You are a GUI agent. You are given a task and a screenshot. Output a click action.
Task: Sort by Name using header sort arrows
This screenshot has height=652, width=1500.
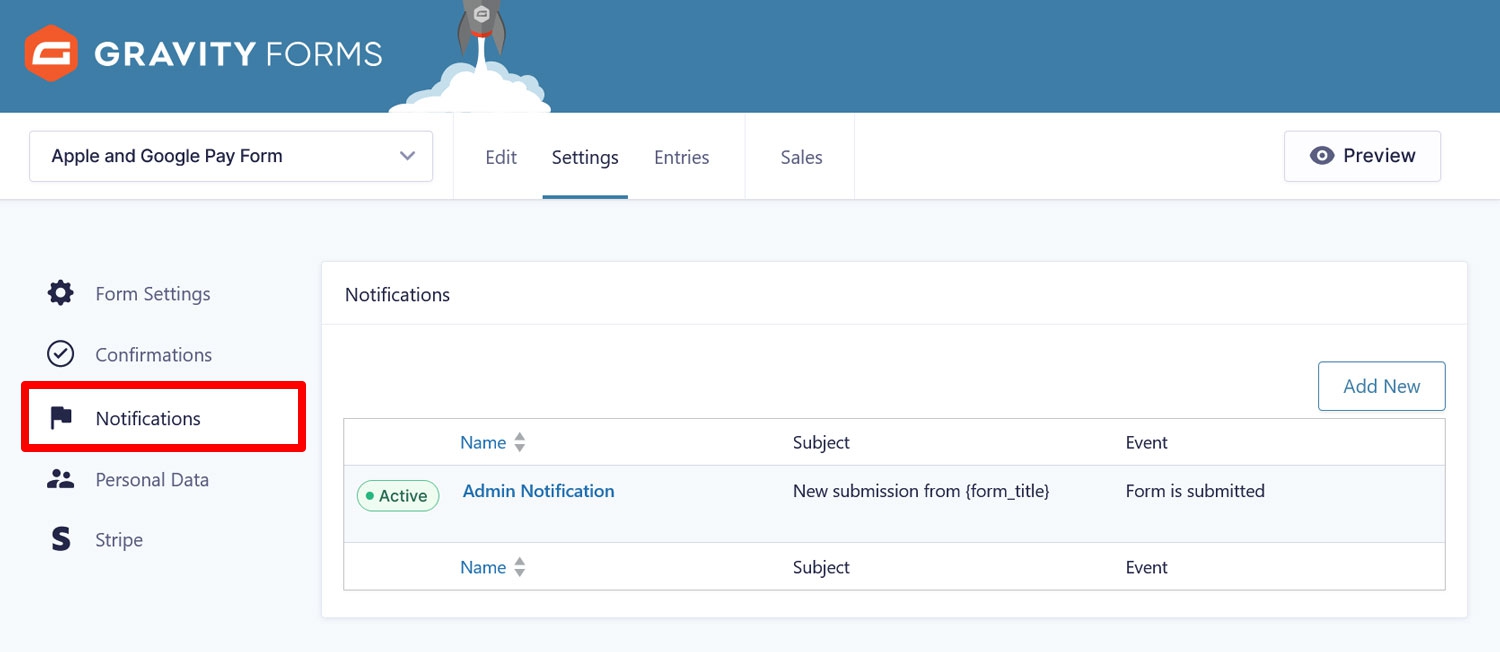point(519,442)
